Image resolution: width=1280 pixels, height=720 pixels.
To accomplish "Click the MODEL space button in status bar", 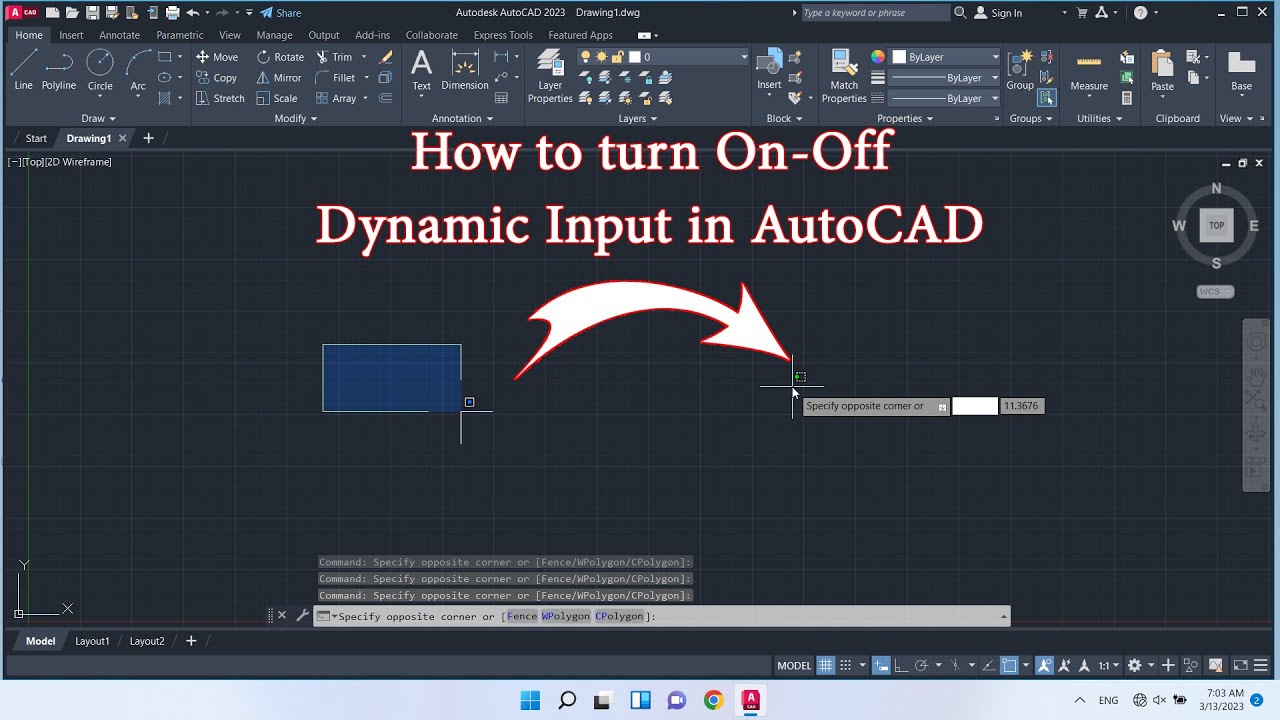I will point(794,665).
